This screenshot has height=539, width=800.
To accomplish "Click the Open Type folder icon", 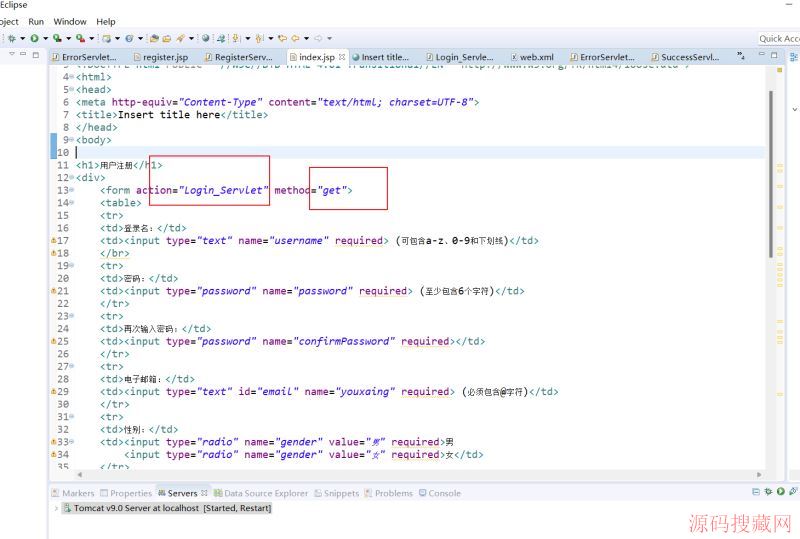I will click(x=154, y=38).
